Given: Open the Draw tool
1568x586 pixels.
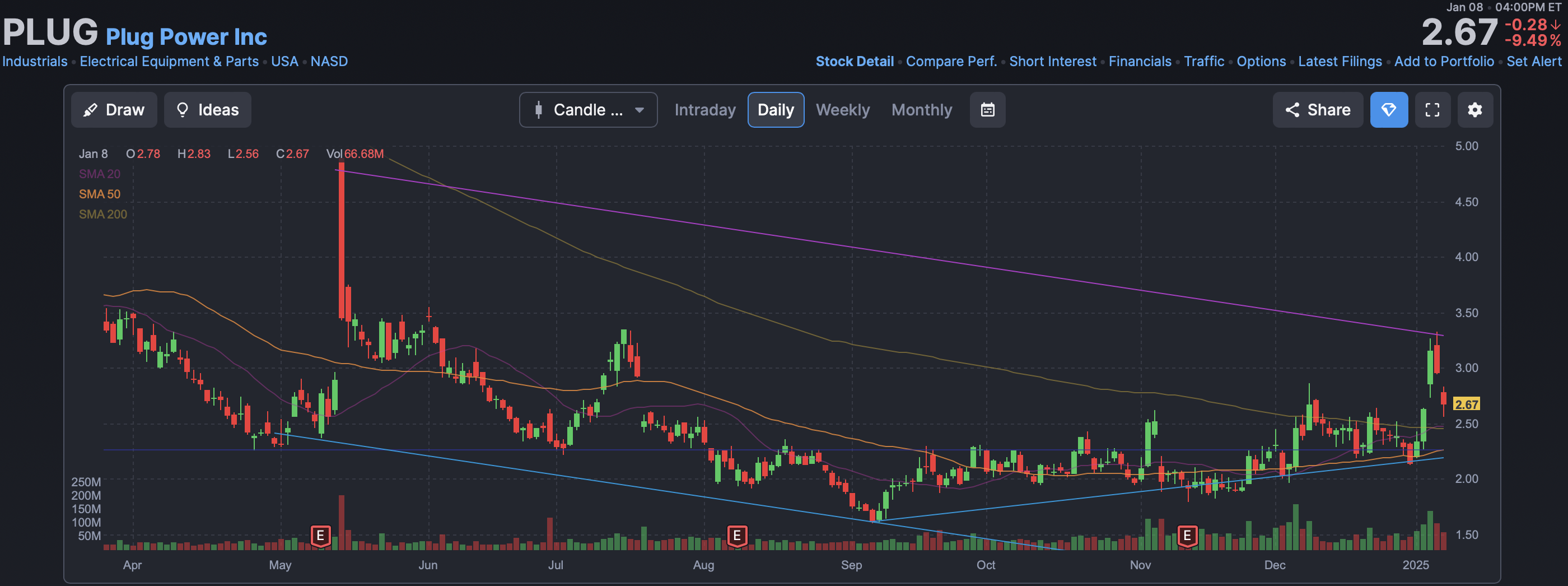Looking at the screenshot, I should pyautogui.click(x=114, y=110).
